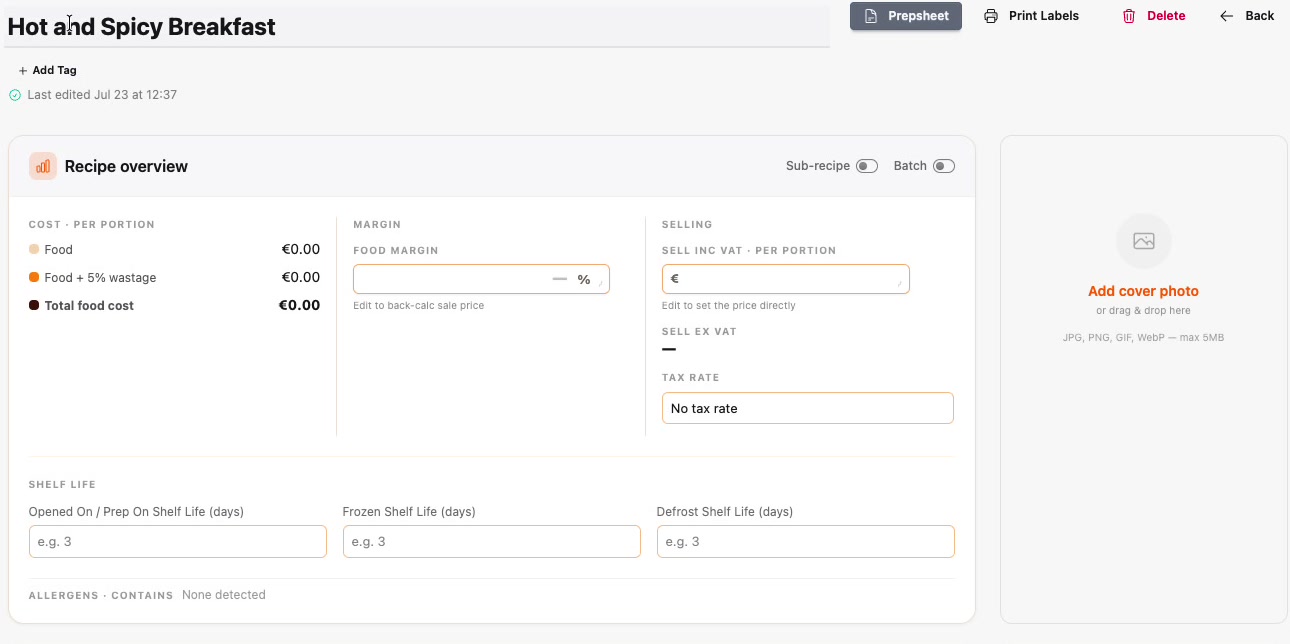Screen dimensions: 1290x644
Task: Click the Frozen Shelf Life days field
Action: pyautogui.click(x=492, y=541)
